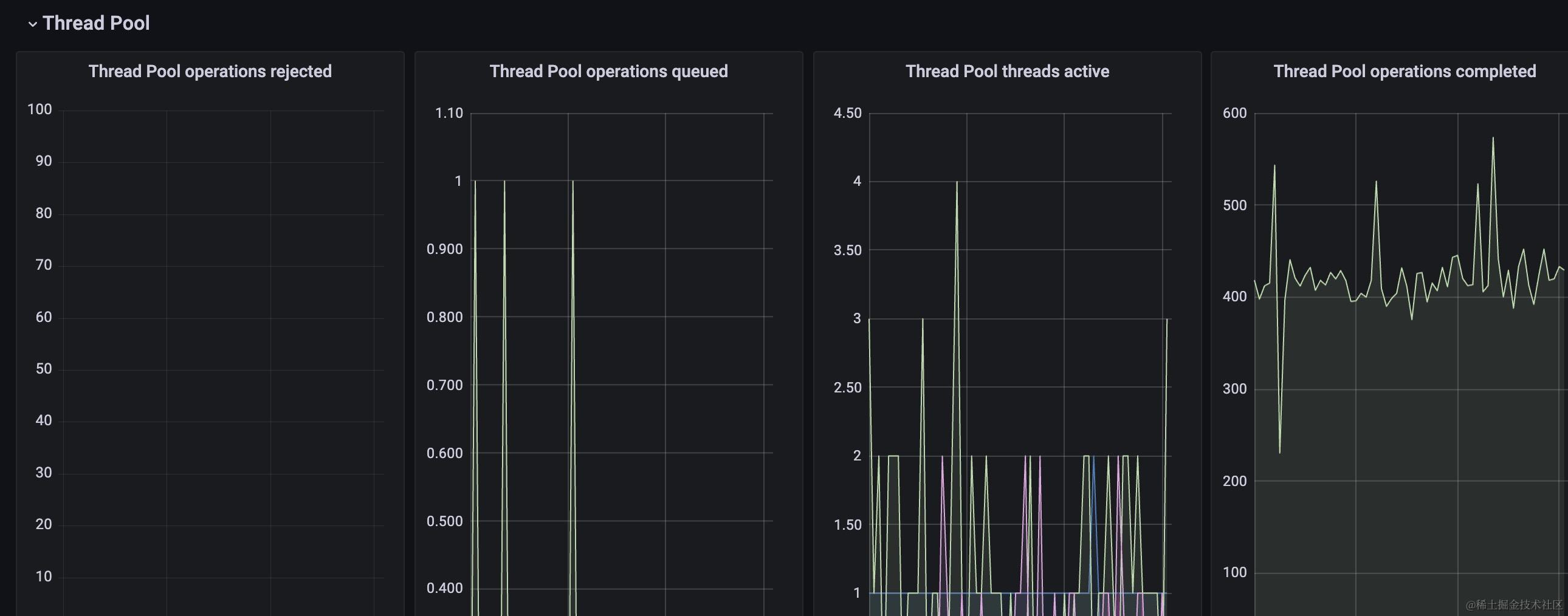Viewport: 1568px width, 616px height.
Task: Open Thread Pool operations queued panel title
Action: [x=609, y=71]
